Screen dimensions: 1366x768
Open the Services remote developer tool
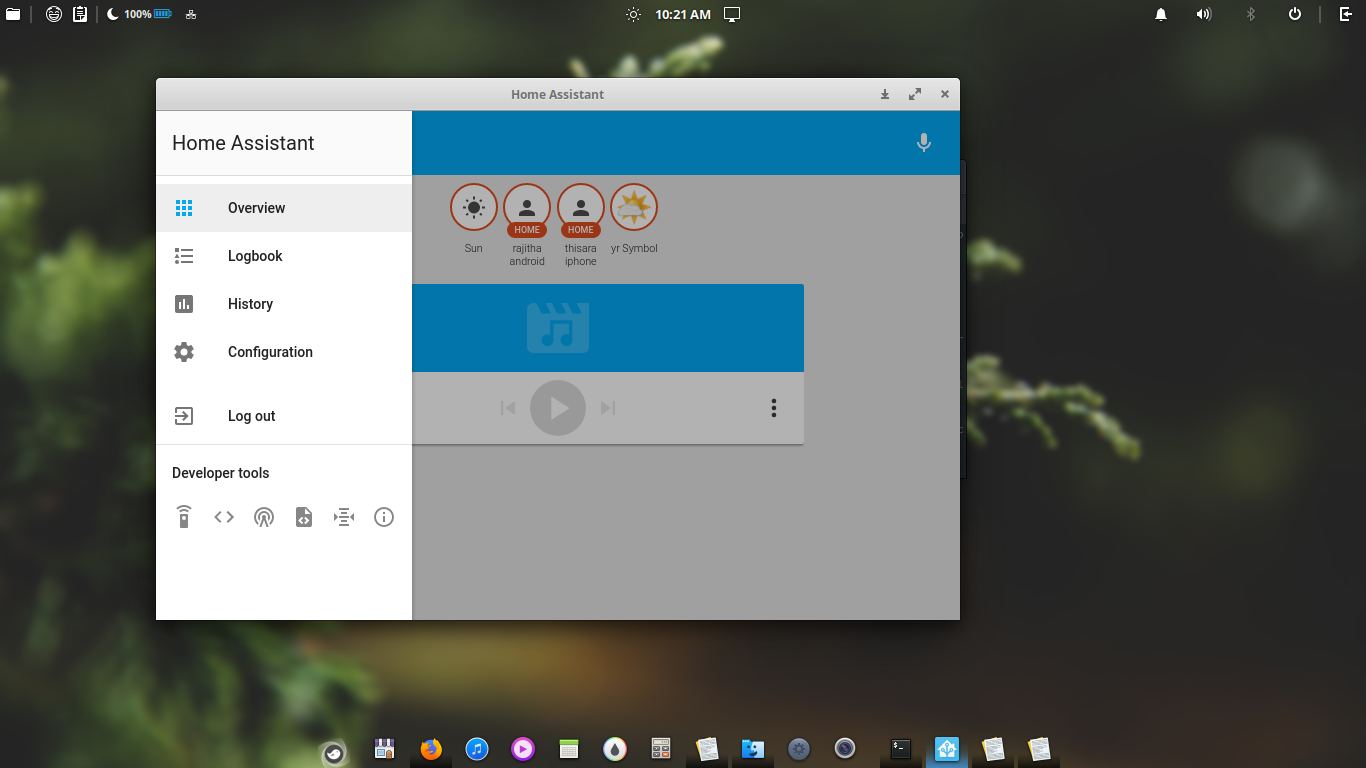point(184,517)
